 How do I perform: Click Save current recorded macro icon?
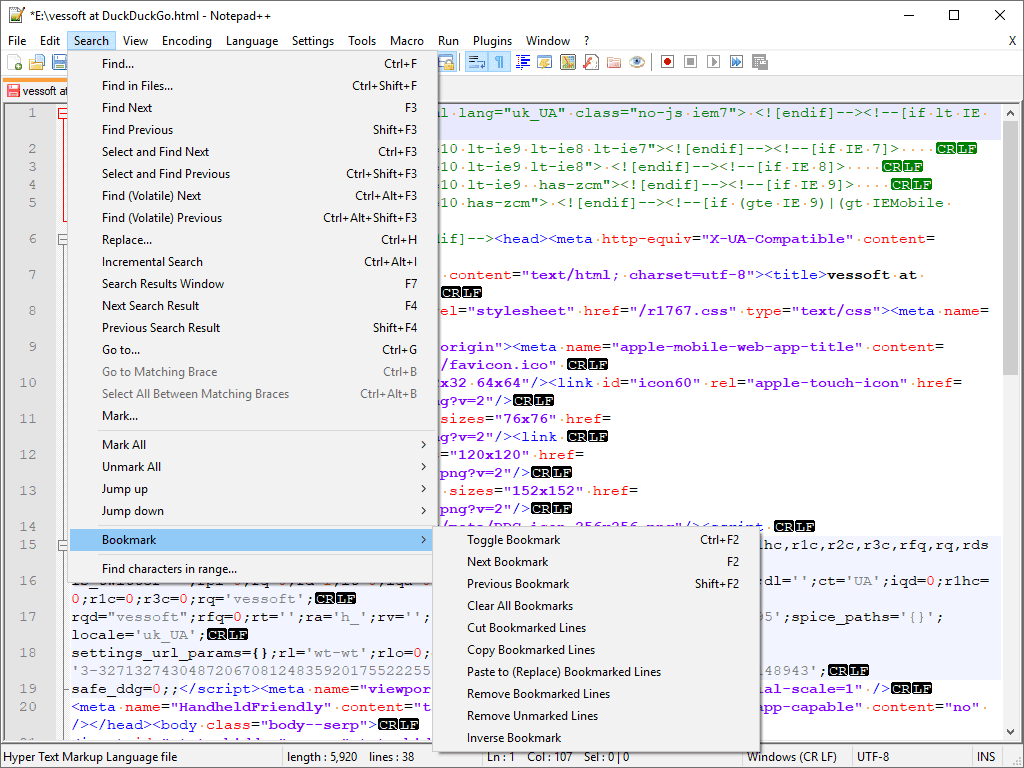760,62
